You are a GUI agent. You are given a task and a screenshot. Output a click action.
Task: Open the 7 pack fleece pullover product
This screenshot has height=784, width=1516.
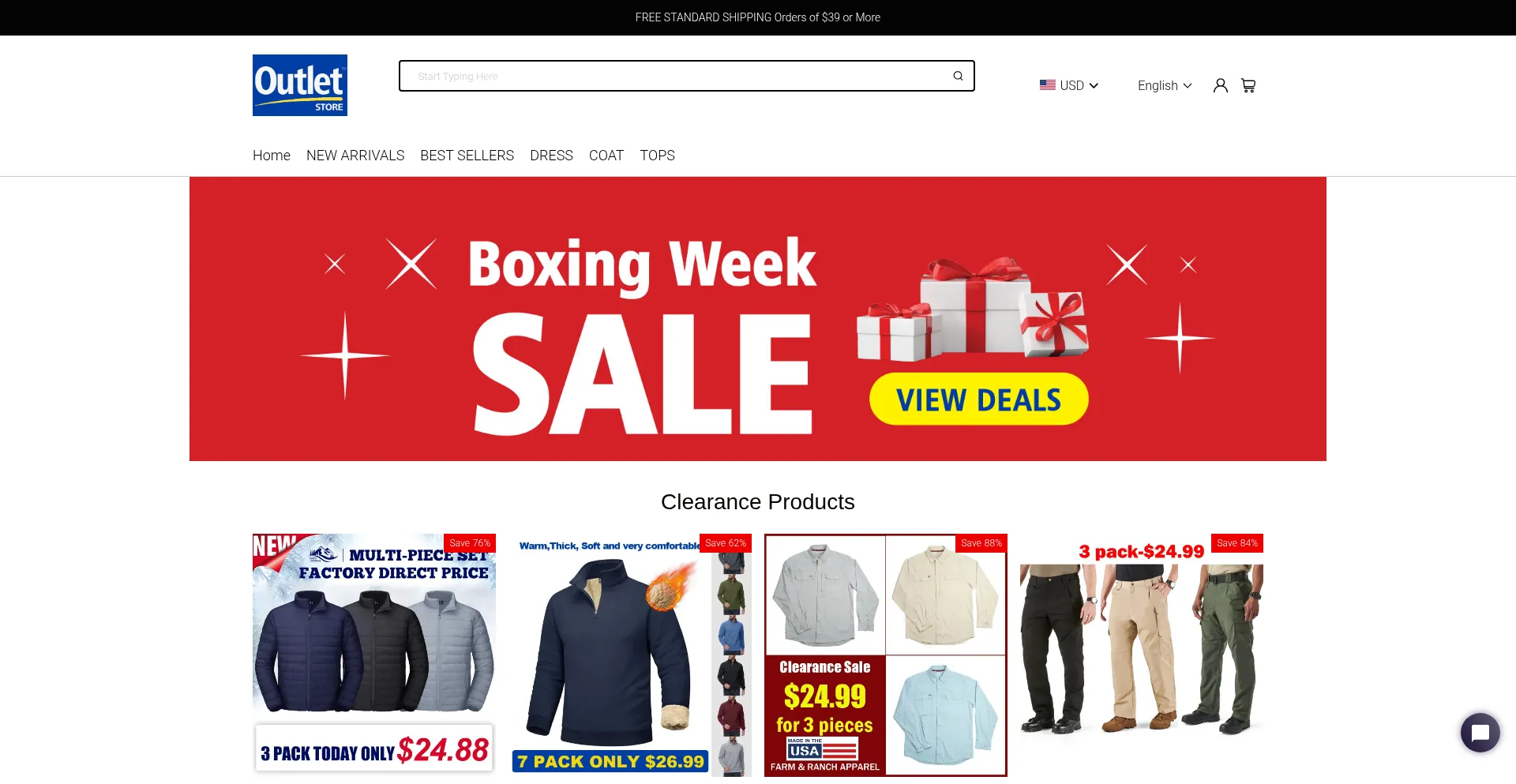pyautogui.click(x=630, y=655)
